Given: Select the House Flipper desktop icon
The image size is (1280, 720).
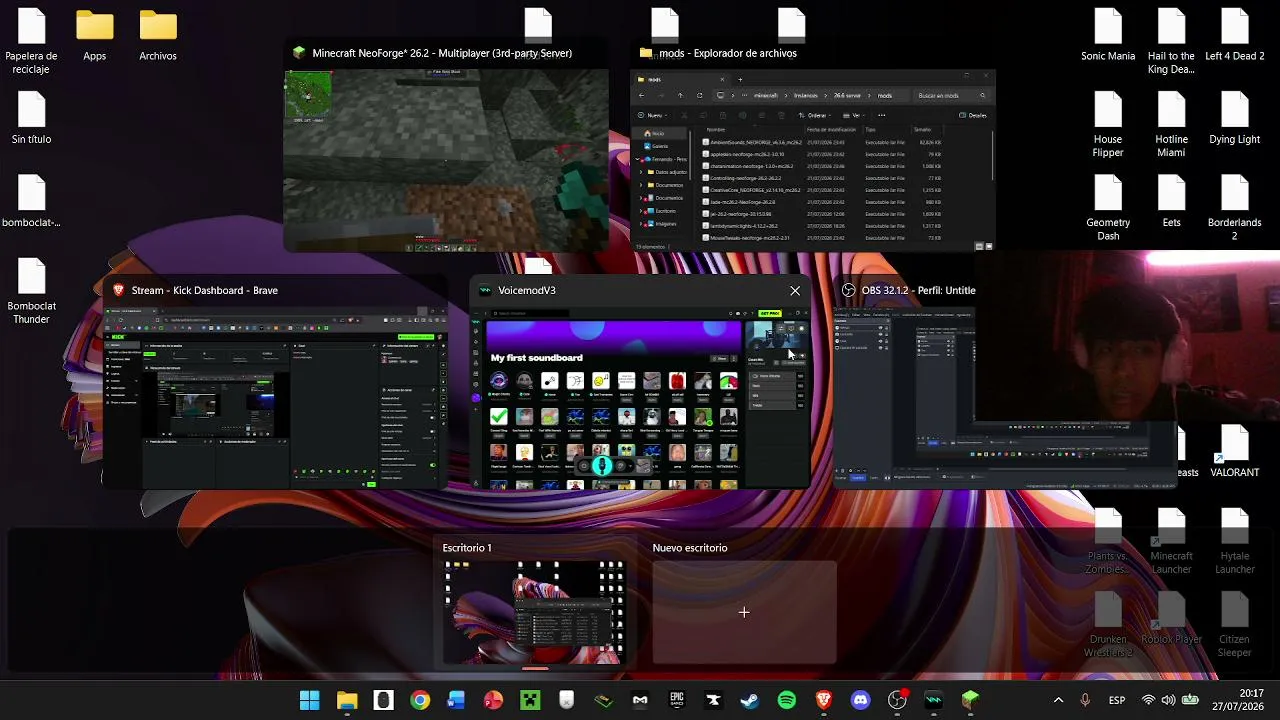Looking at the screenshot, I should [1108, 125].
